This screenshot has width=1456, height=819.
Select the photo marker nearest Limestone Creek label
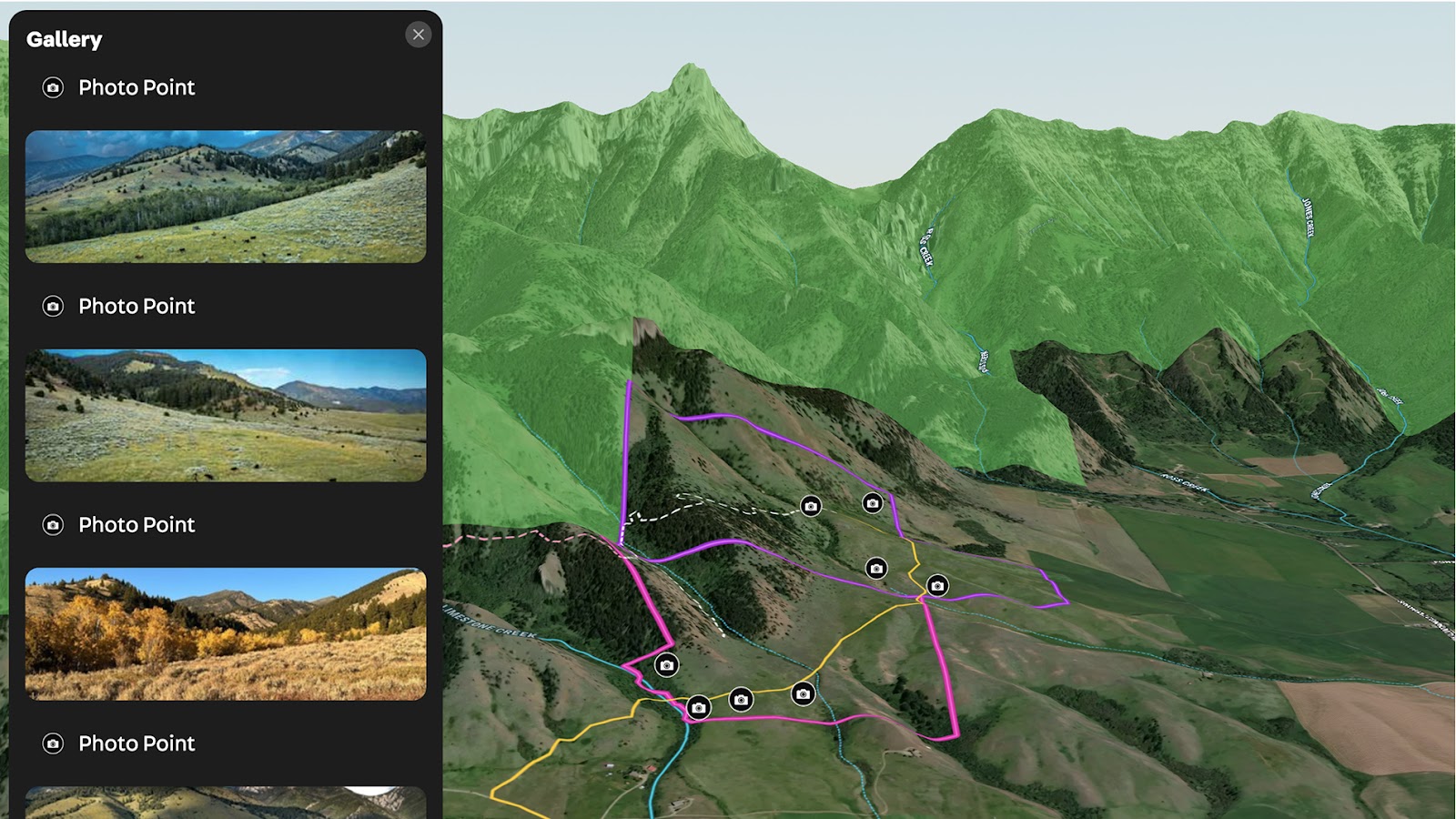click(667, 665)
